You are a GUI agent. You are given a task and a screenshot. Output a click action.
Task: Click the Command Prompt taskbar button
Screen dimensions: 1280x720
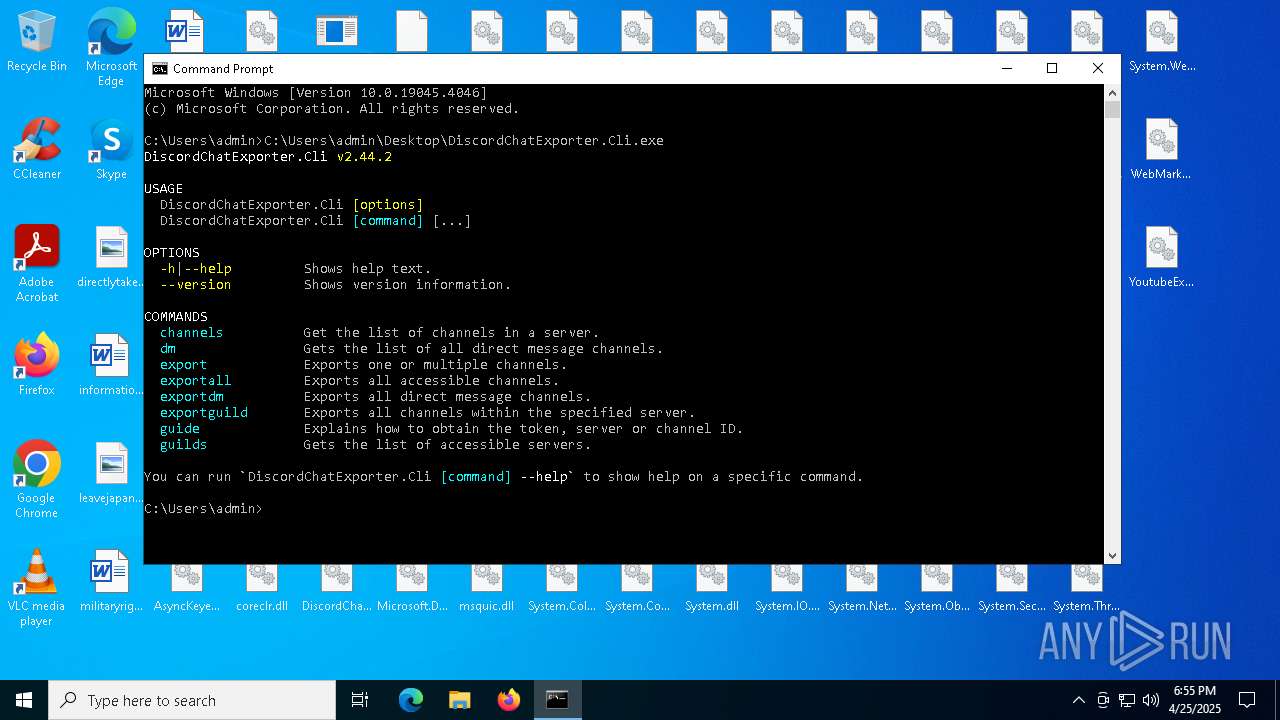click(557, 700)
